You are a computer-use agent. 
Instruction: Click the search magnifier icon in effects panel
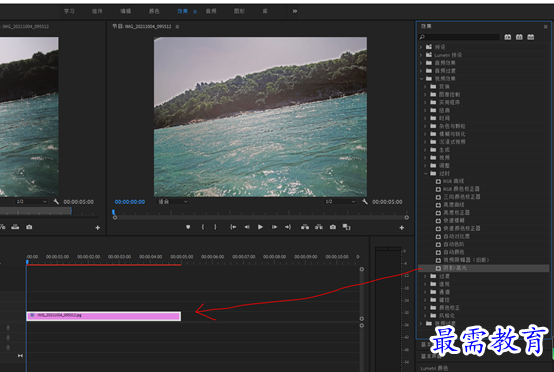(422, 37)
